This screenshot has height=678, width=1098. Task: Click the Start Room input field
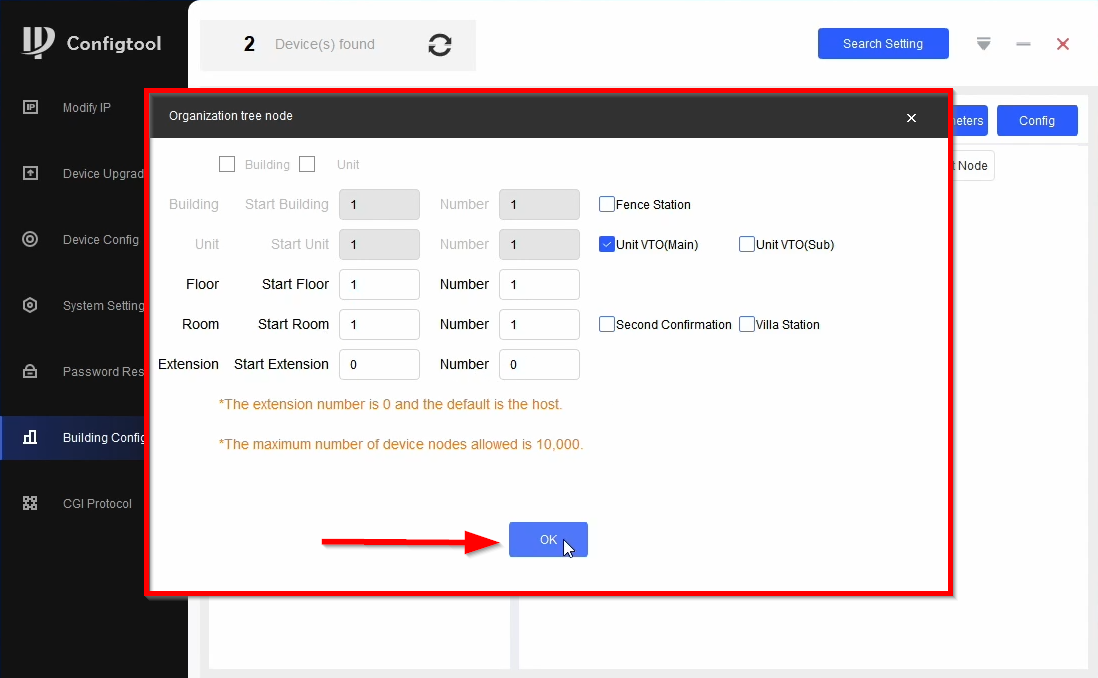pyautogui.click(x=380, y=324)
